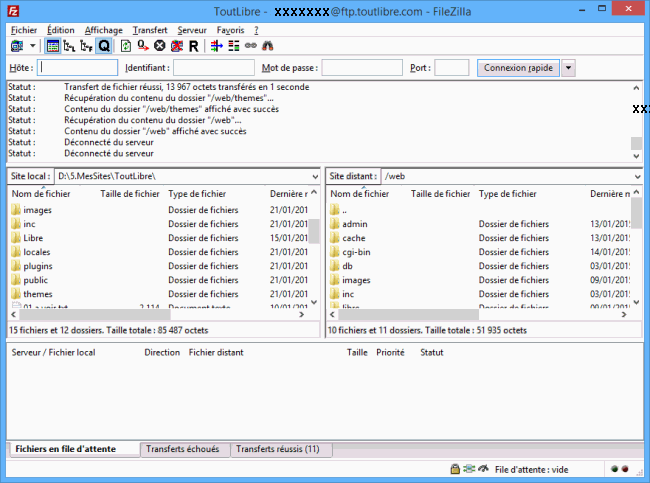Expand the Site local path dropdown

point(315,177)
